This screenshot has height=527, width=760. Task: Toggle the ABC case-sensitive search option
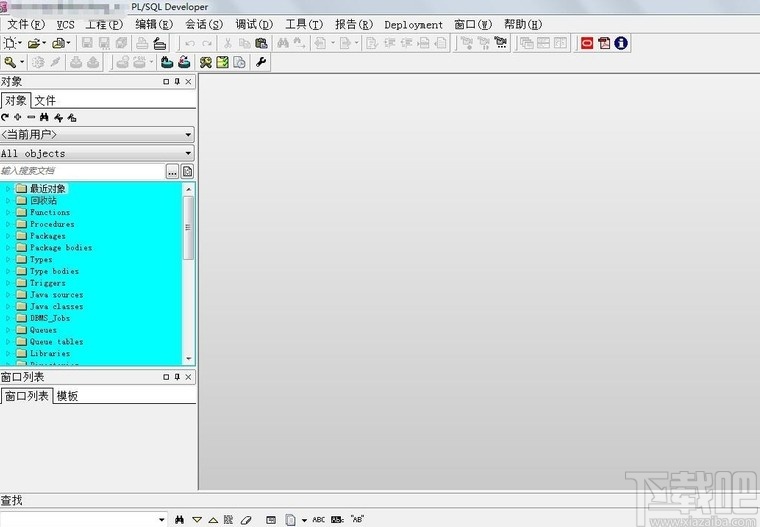(318, 520)
